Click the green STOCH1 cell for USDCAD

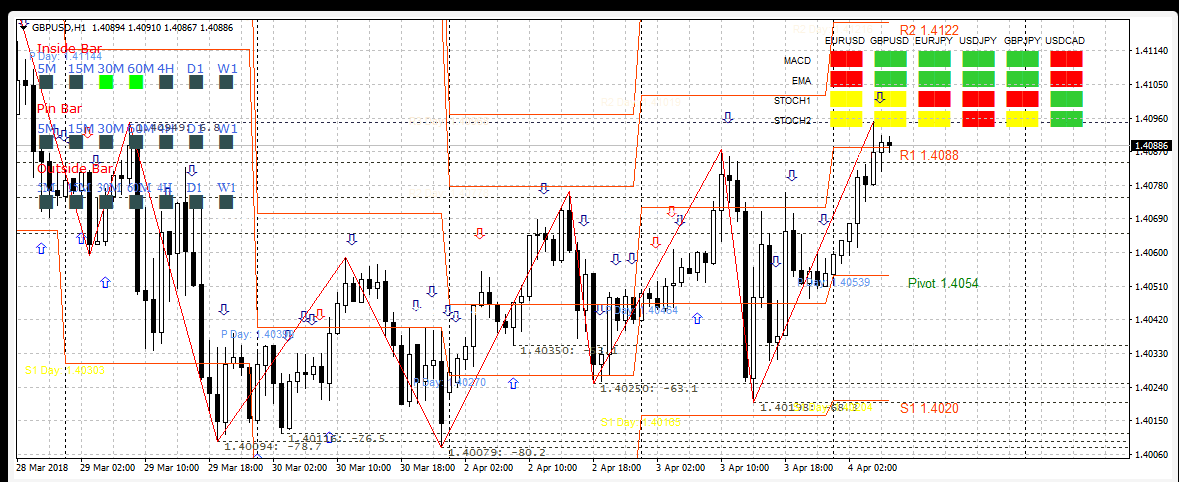point(1067,99)
